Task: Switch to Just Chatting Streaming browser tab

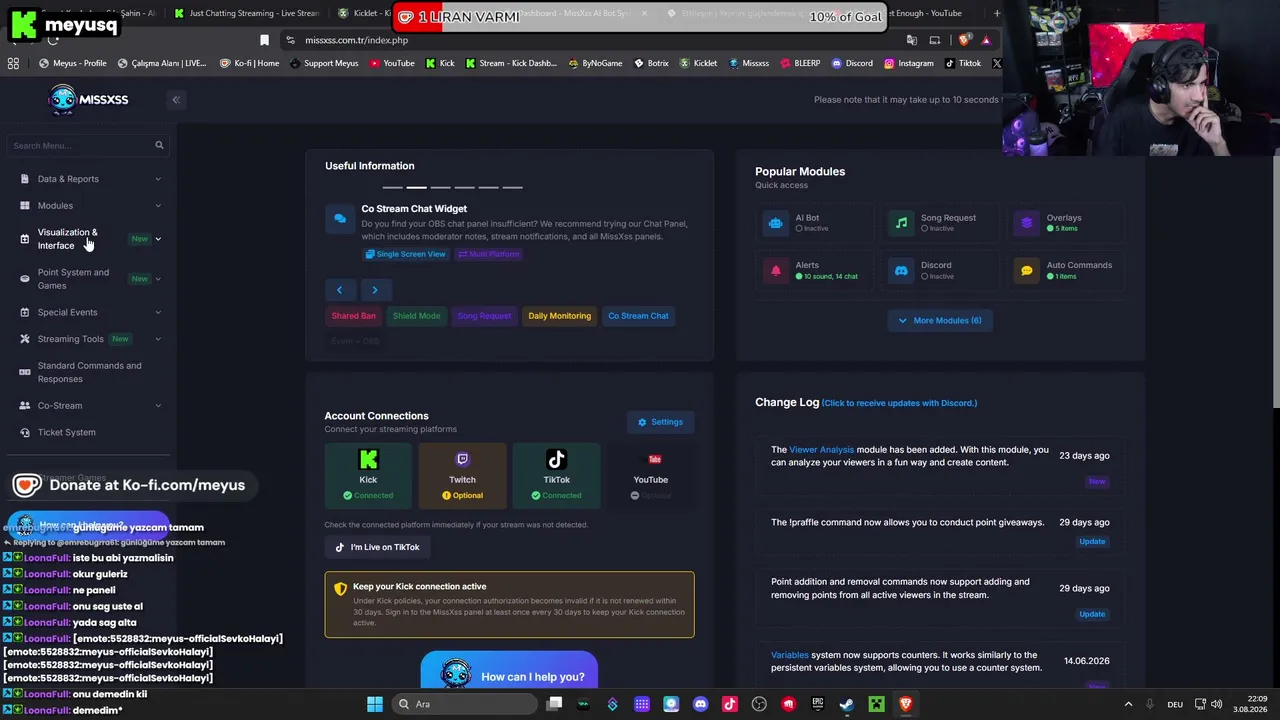Action: tap(246, 13)
